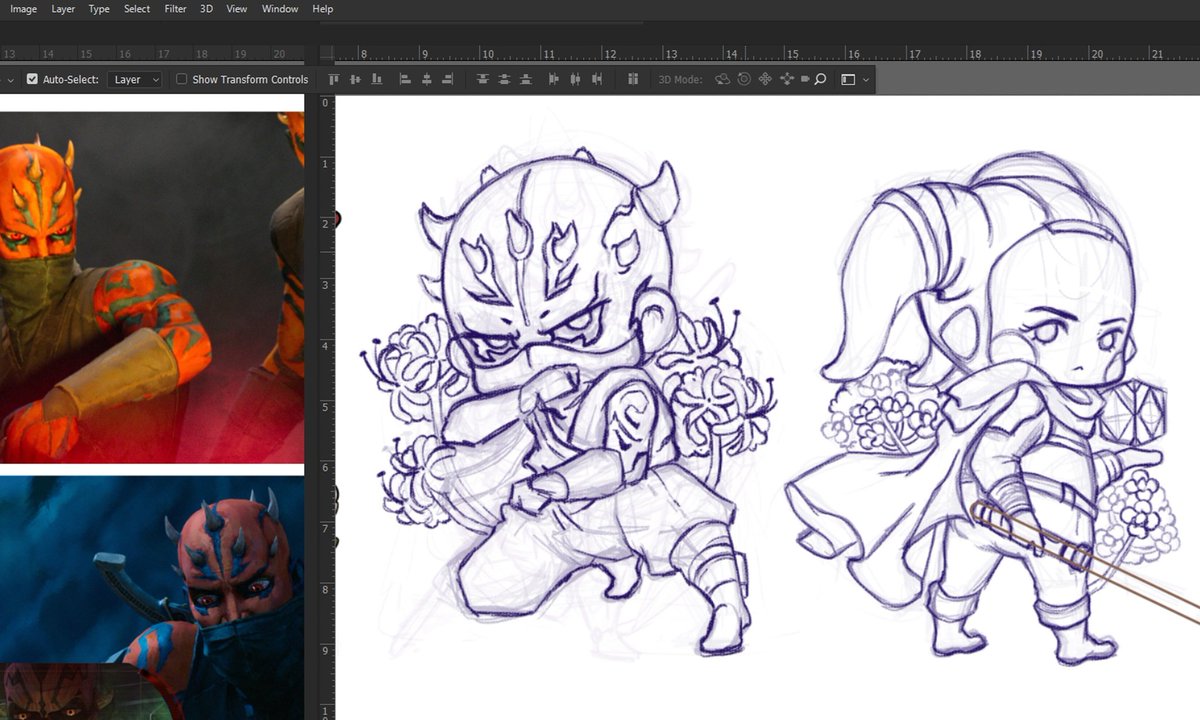The image size is (1200, 720).
Task: Click the workspace switcher icon
Action: 848,79
